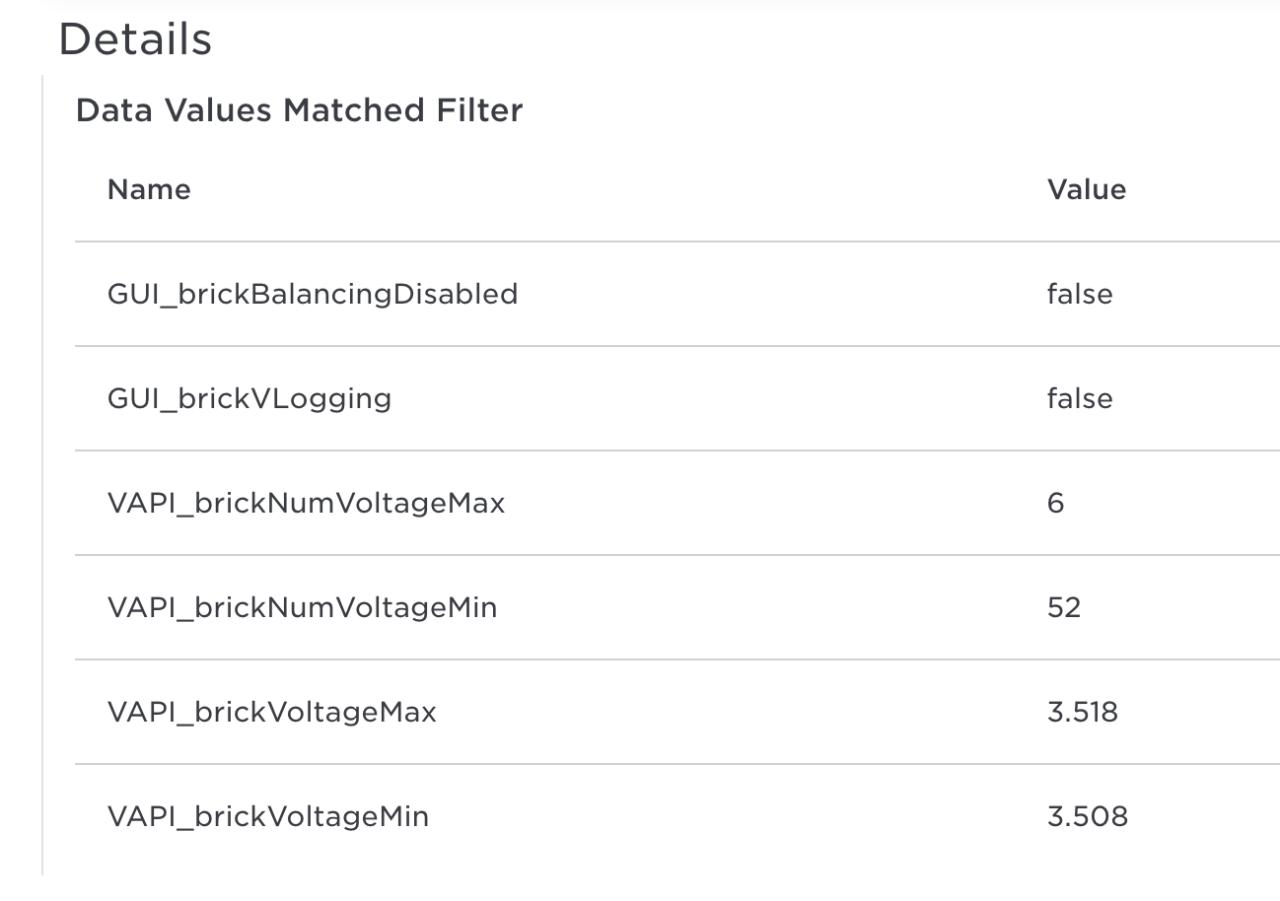
Task: Click the 3.508 voltage value
Action: 1087,816
